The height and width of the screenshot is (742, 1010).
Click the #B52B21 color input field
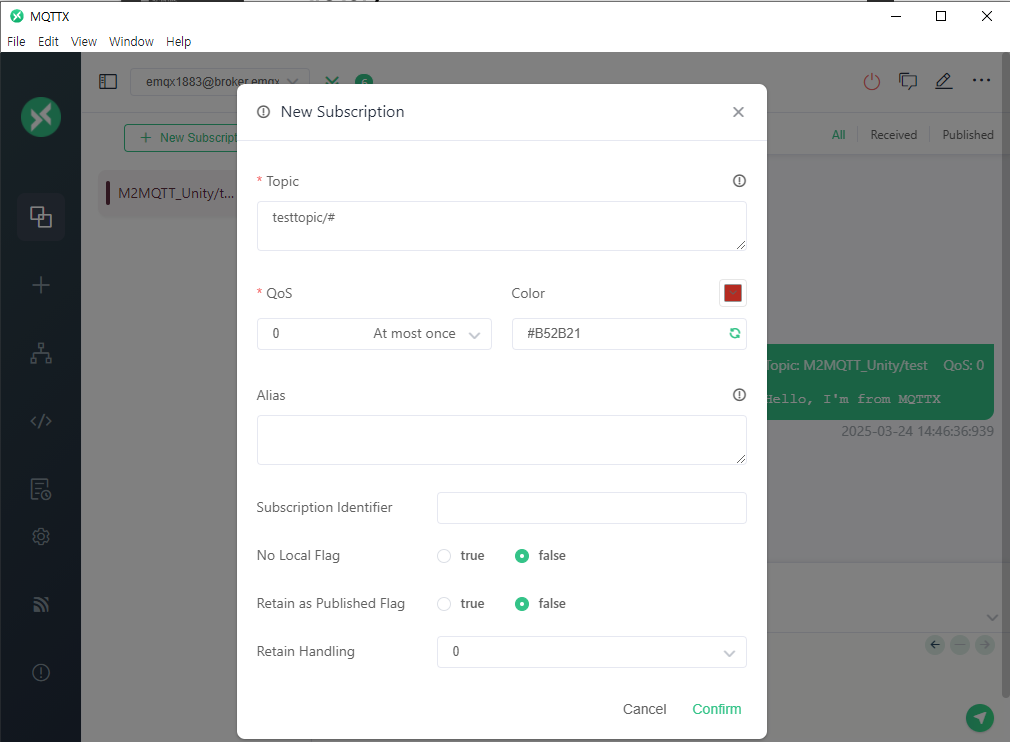tap(629, 334)
